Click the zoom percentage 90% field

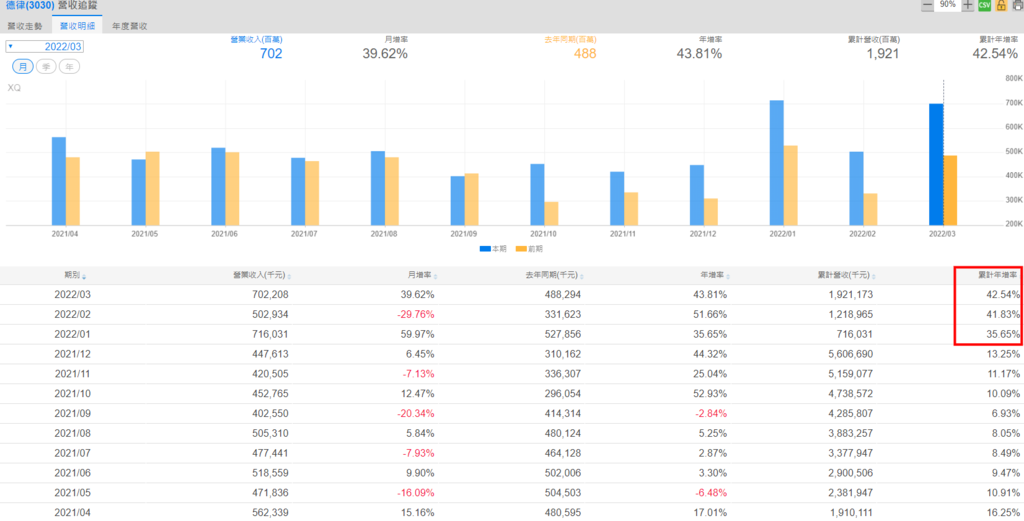(x=947, y=5)
